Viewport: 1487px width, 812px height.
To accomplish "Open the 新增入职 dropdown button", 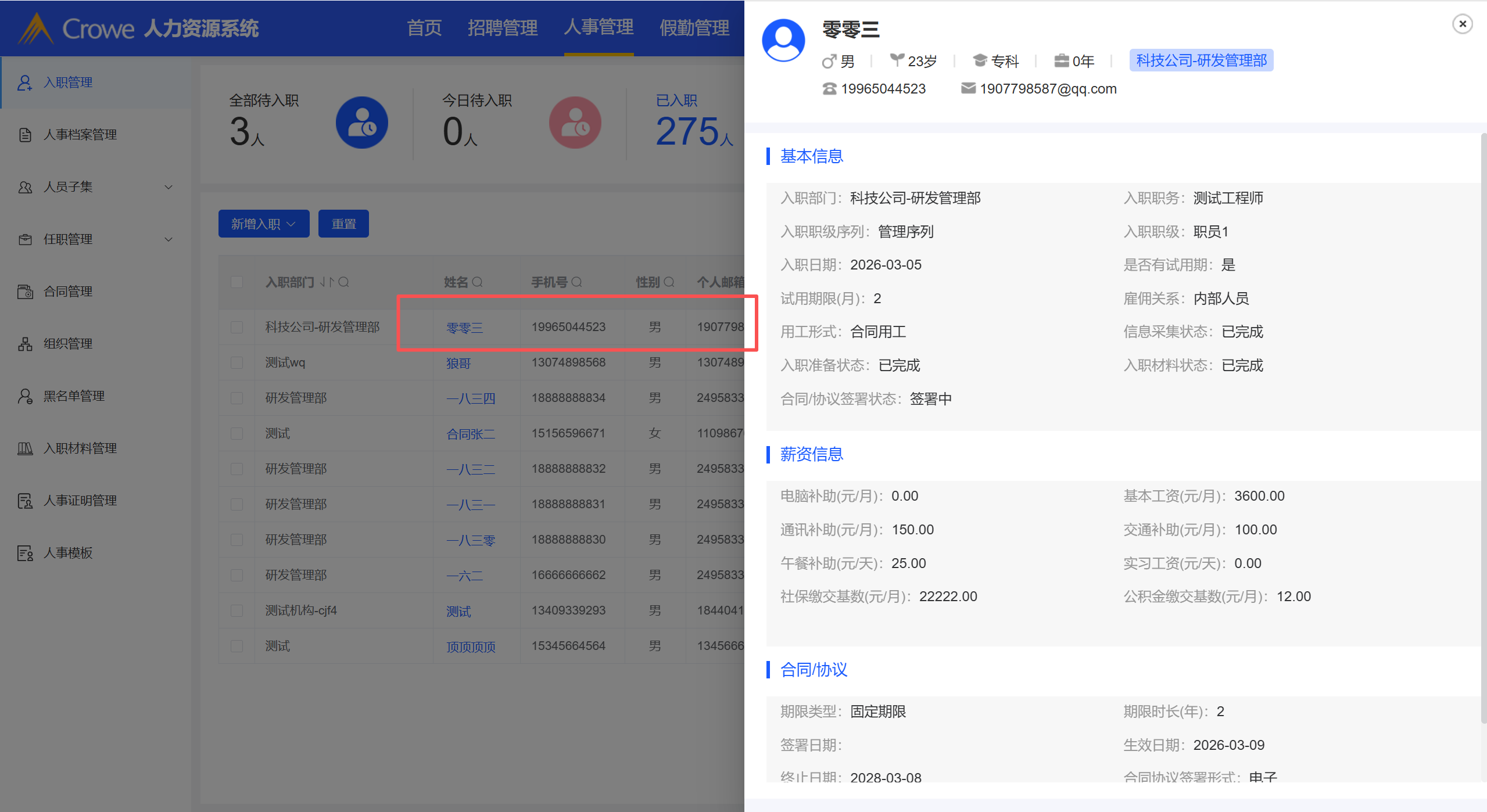I will point(263,224).
